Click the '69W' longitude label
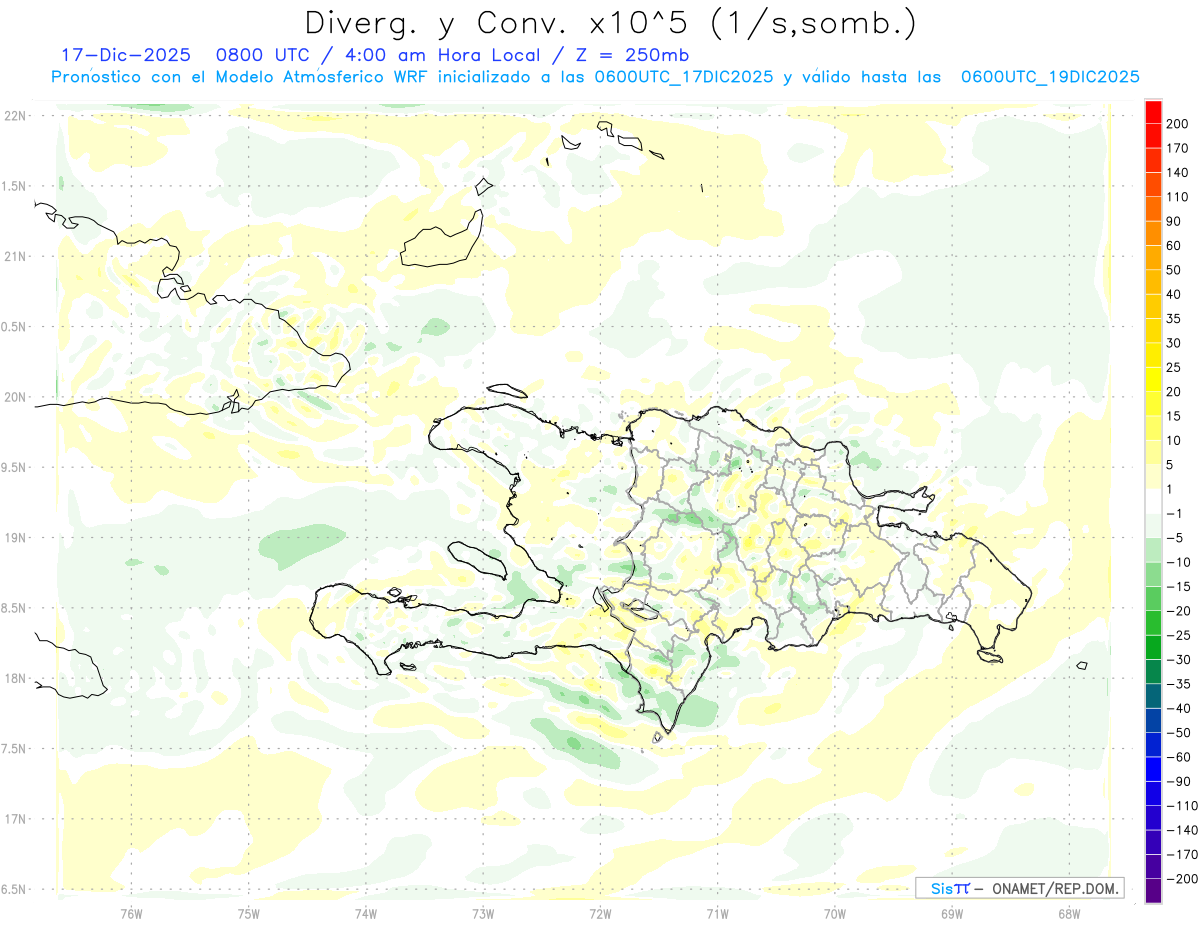Image resolution: width=1200 pixels, height=927 pixels. 952,912
